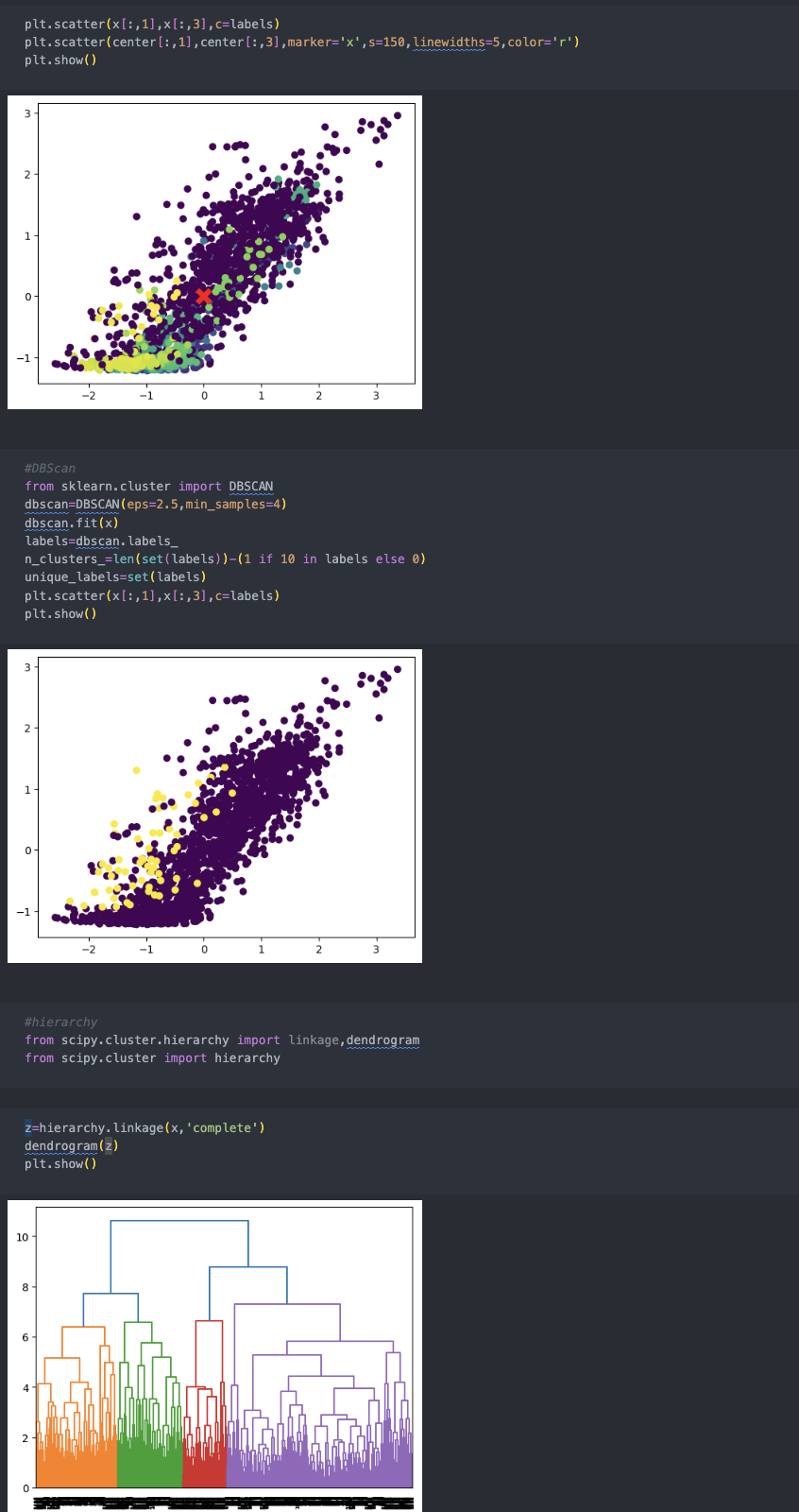Place cursor on the dbscan.fit(x) line

tap(72, 523)
